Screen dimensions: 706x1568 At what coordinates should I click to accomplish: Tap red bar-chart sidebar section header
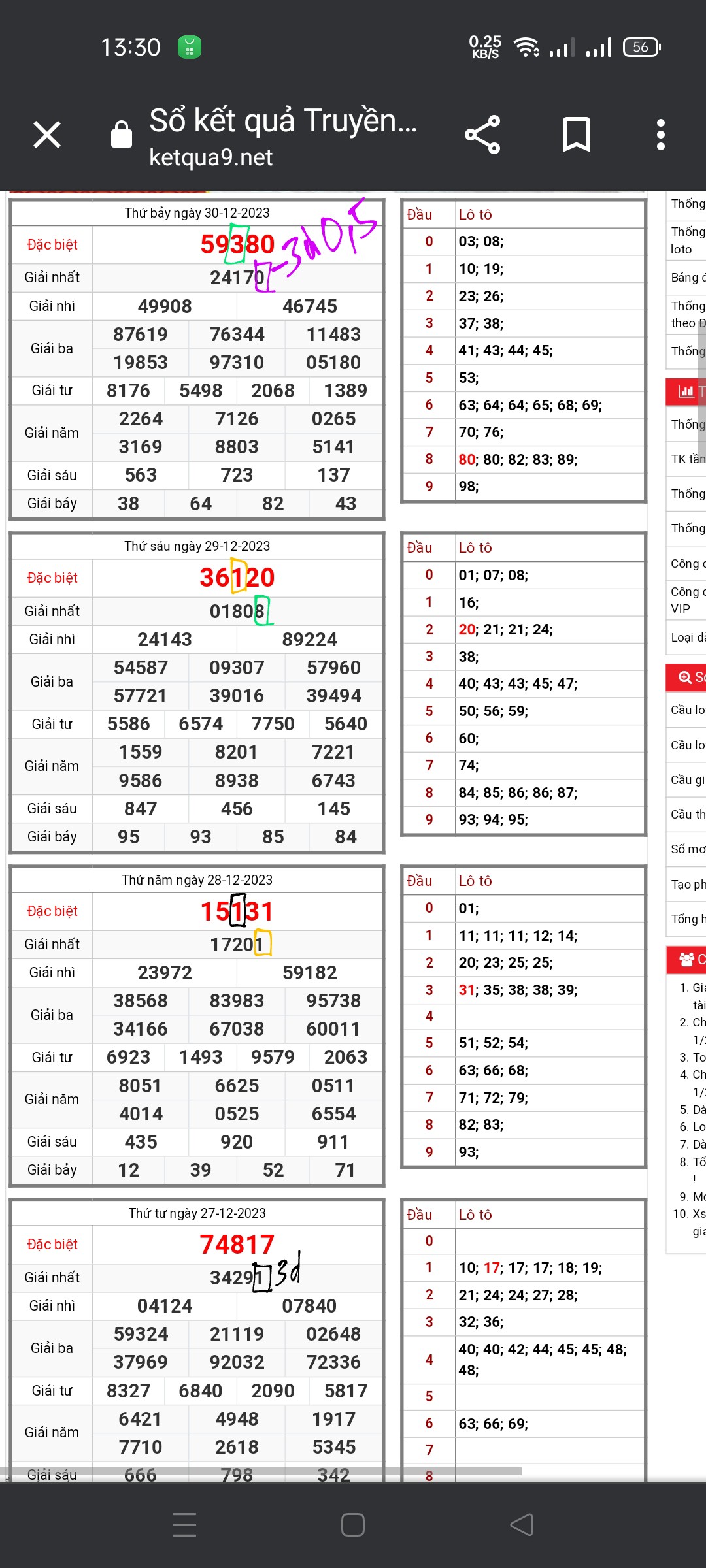(686, 392)
